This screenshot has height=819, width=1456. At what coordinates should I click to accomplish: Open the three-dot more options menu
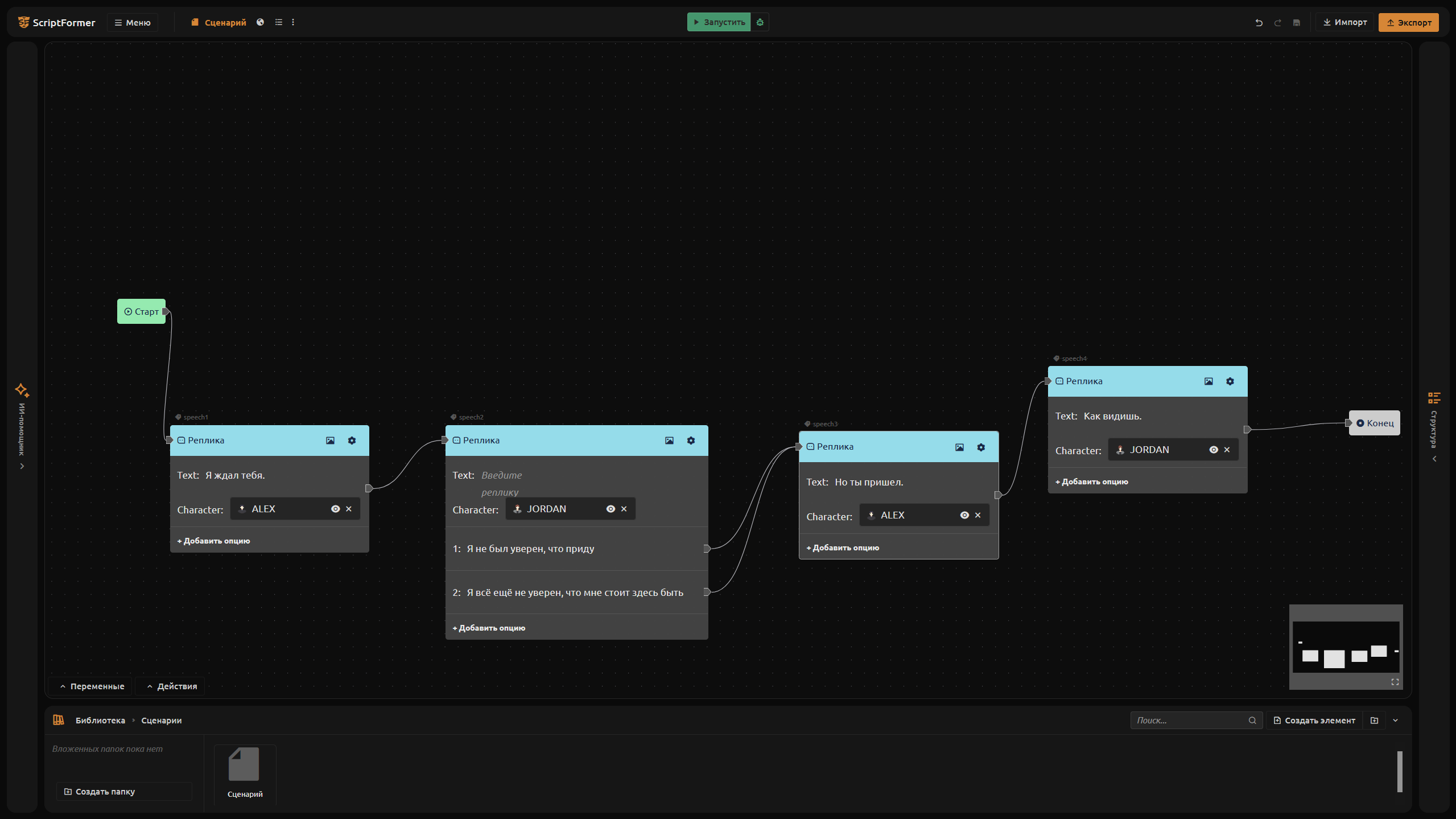click(293, 22)
